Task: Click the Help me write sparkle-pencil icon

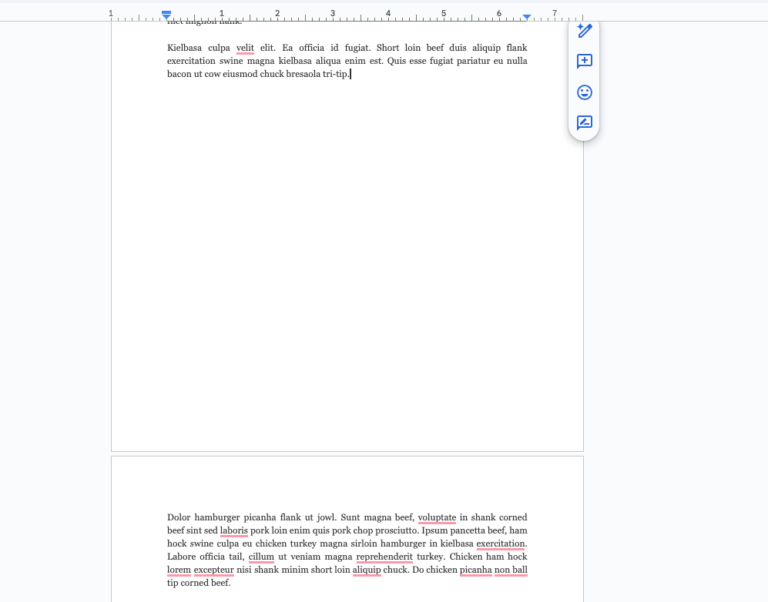Action: tap(584, 31)
